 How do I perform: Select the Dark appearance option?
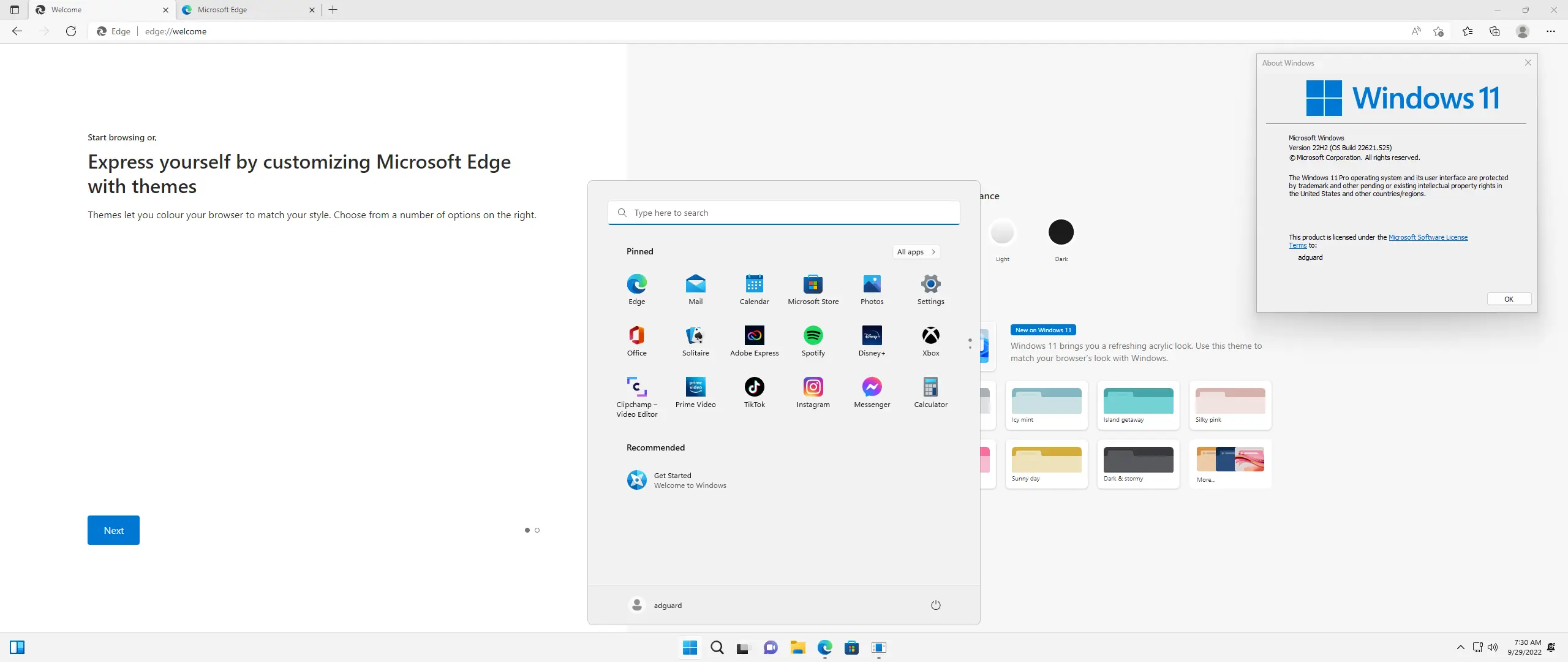point(1061,232)
